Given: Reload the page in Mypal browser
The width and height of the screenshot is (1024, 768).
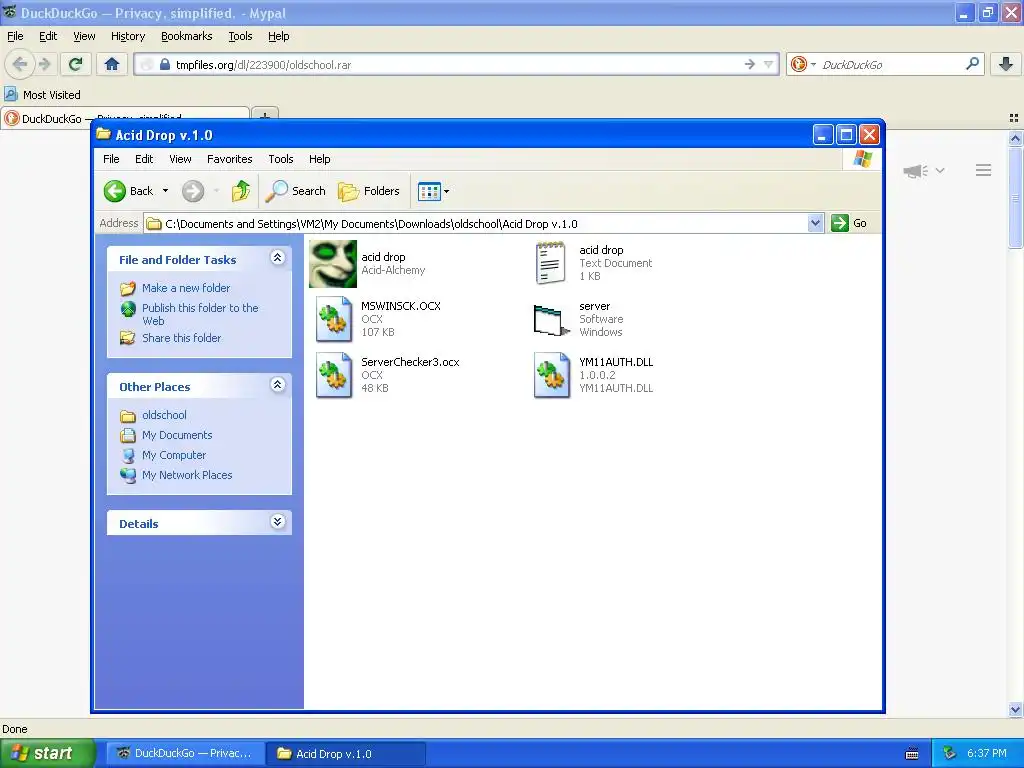Looking at the screenshot, I should (x=75, y=64).
